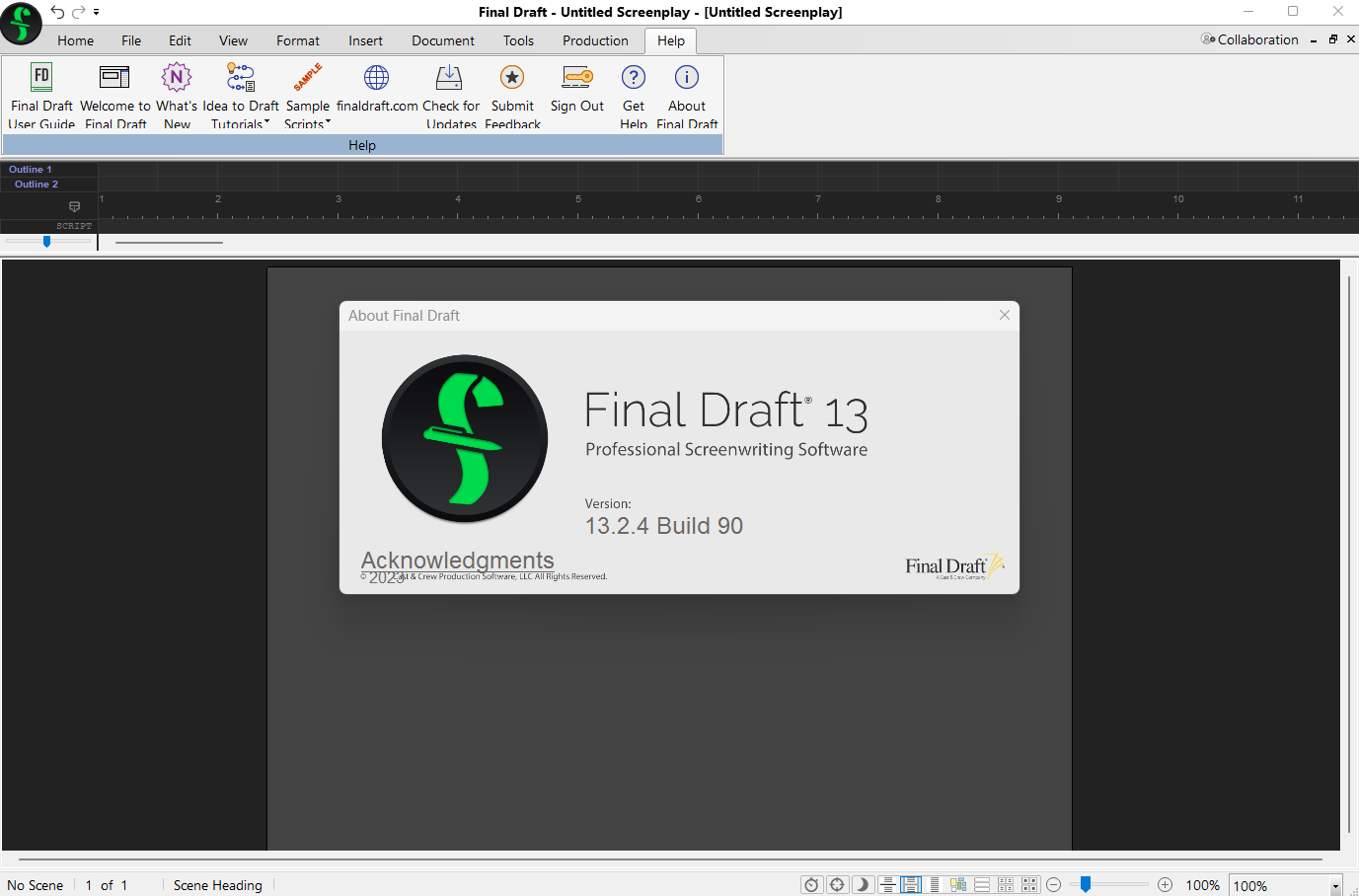Click the vertical scrollbar of the script page
Image resolution: width=1359 pixels, height=896 pixels.
[x=1348, y=553]
